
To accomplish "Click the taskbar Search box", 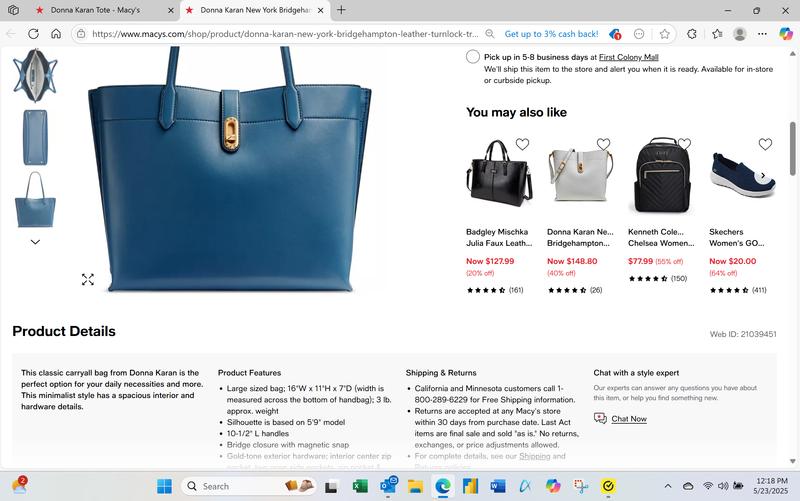I will [x=250, y=486].
